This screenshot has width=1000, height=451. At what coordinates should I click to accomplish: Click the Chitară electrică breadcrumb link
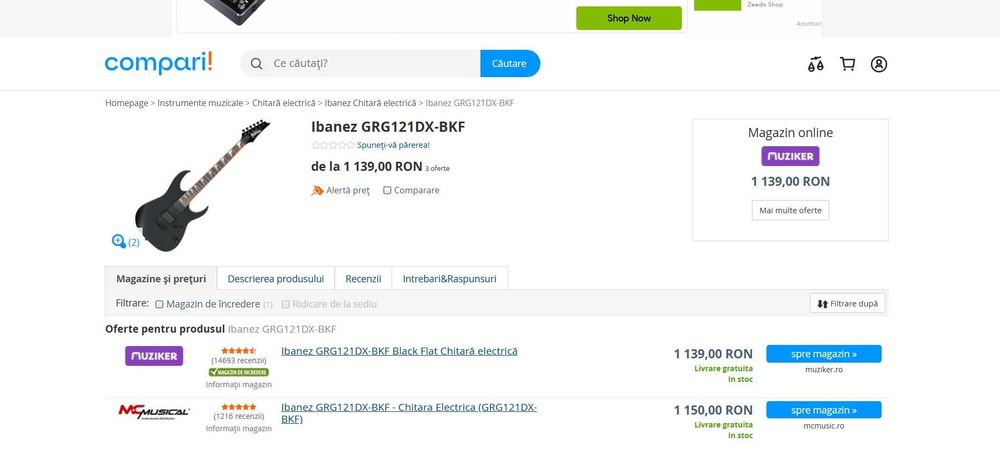tap(284, 103)
